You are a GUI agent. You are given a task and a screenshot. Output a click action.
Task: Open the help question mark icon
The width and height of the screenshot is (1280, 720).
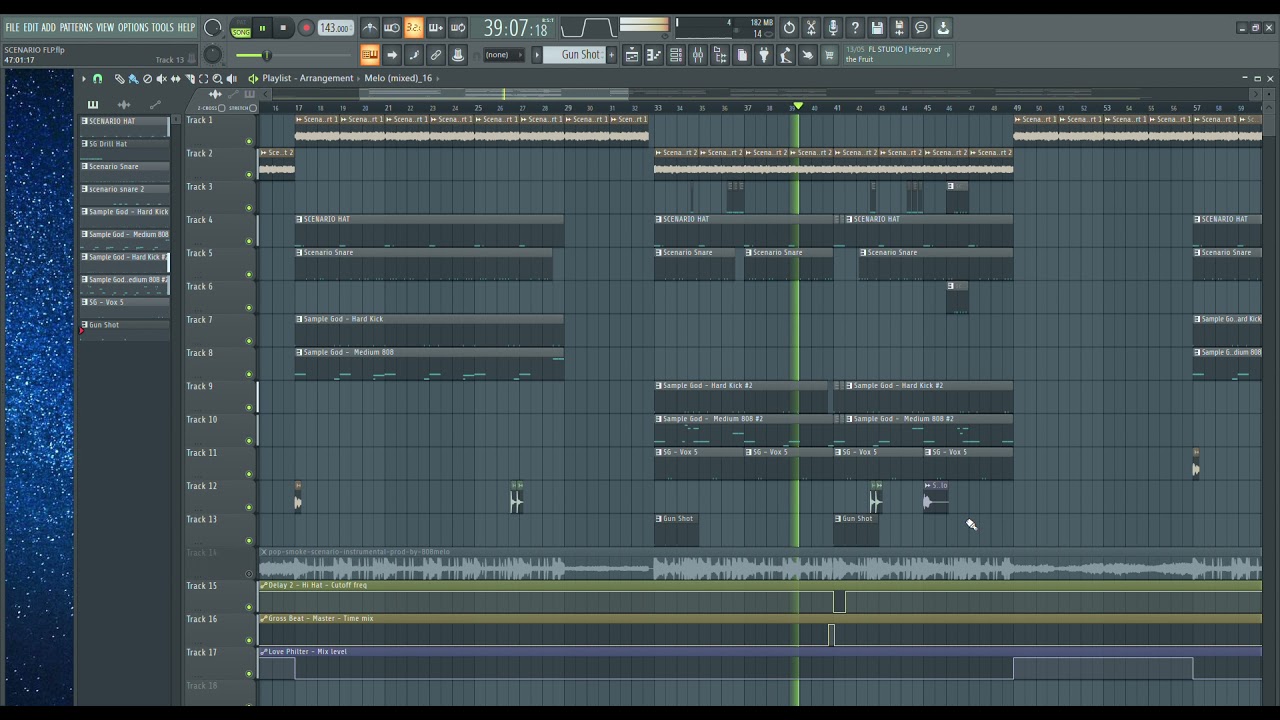[x=854, y=28]
